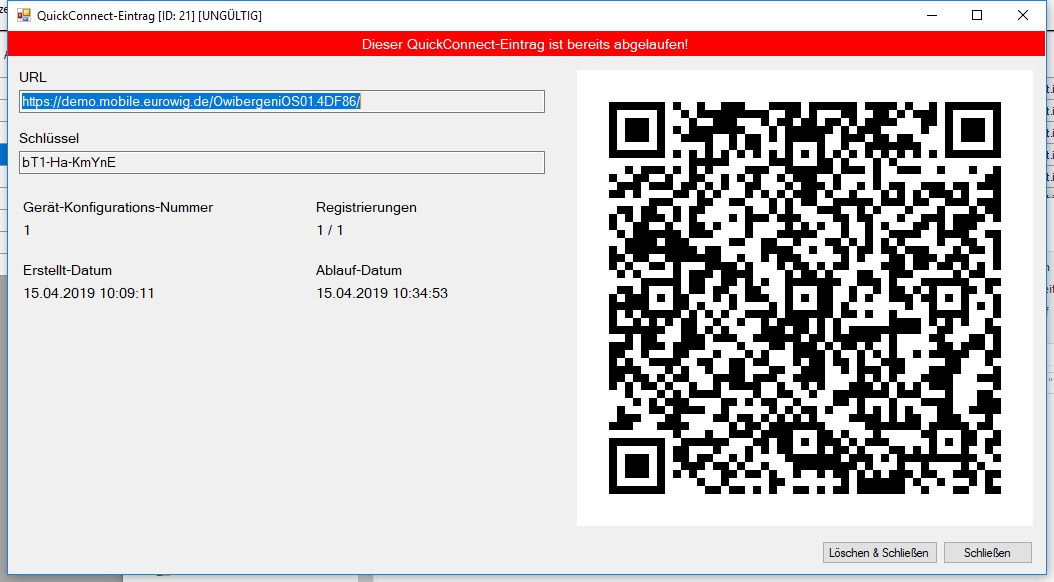The height and width of the screenshot is (582, 1054).
Task: Click the Registrierungen label
Action: point(366,207)
